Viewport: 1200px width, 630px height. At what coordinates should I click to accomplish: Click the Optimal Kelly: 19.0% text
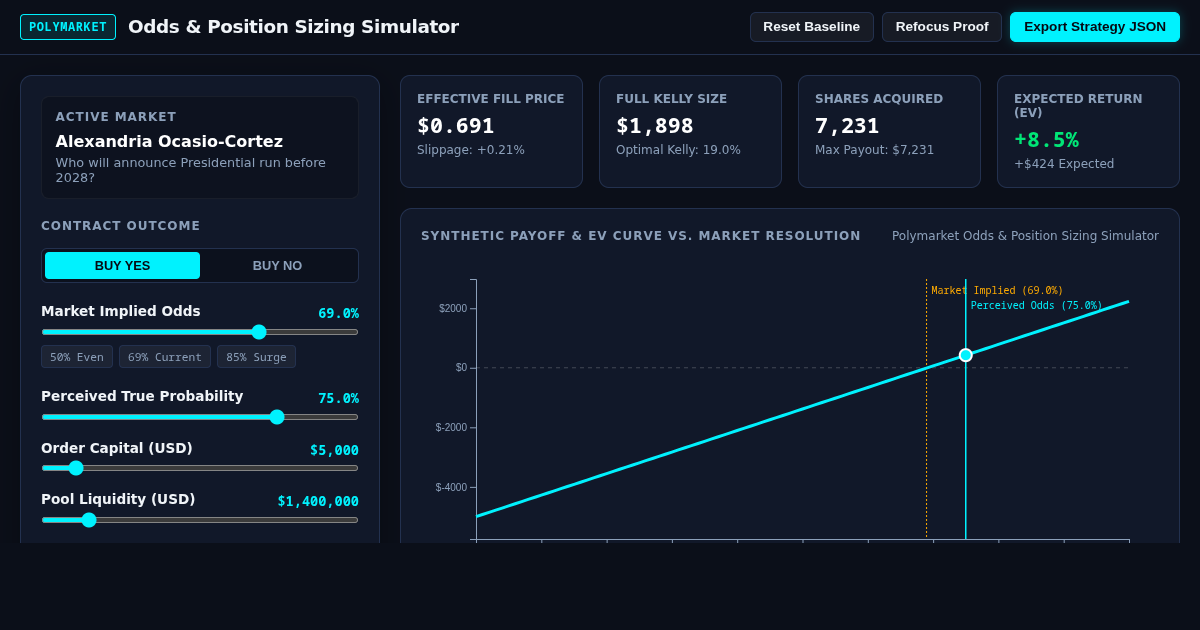click(678, 150)
